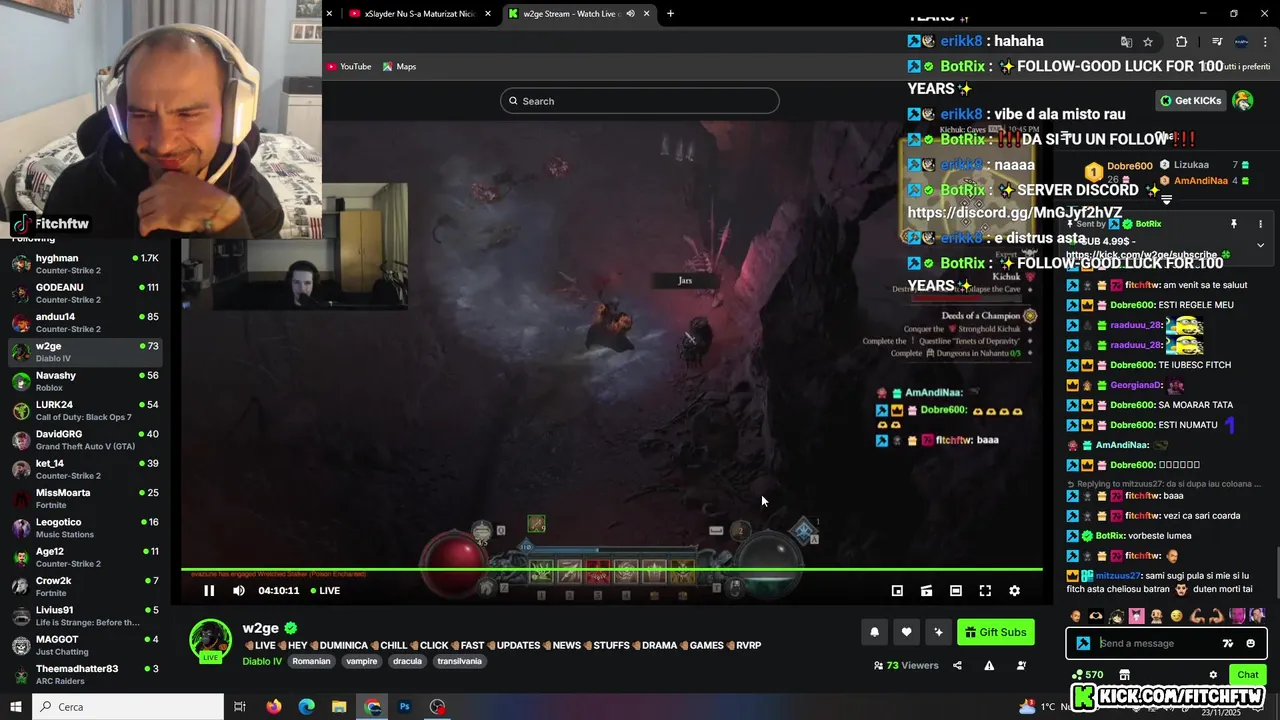
Task: Click the Diablo IV category link
Action: coord(262,661)
